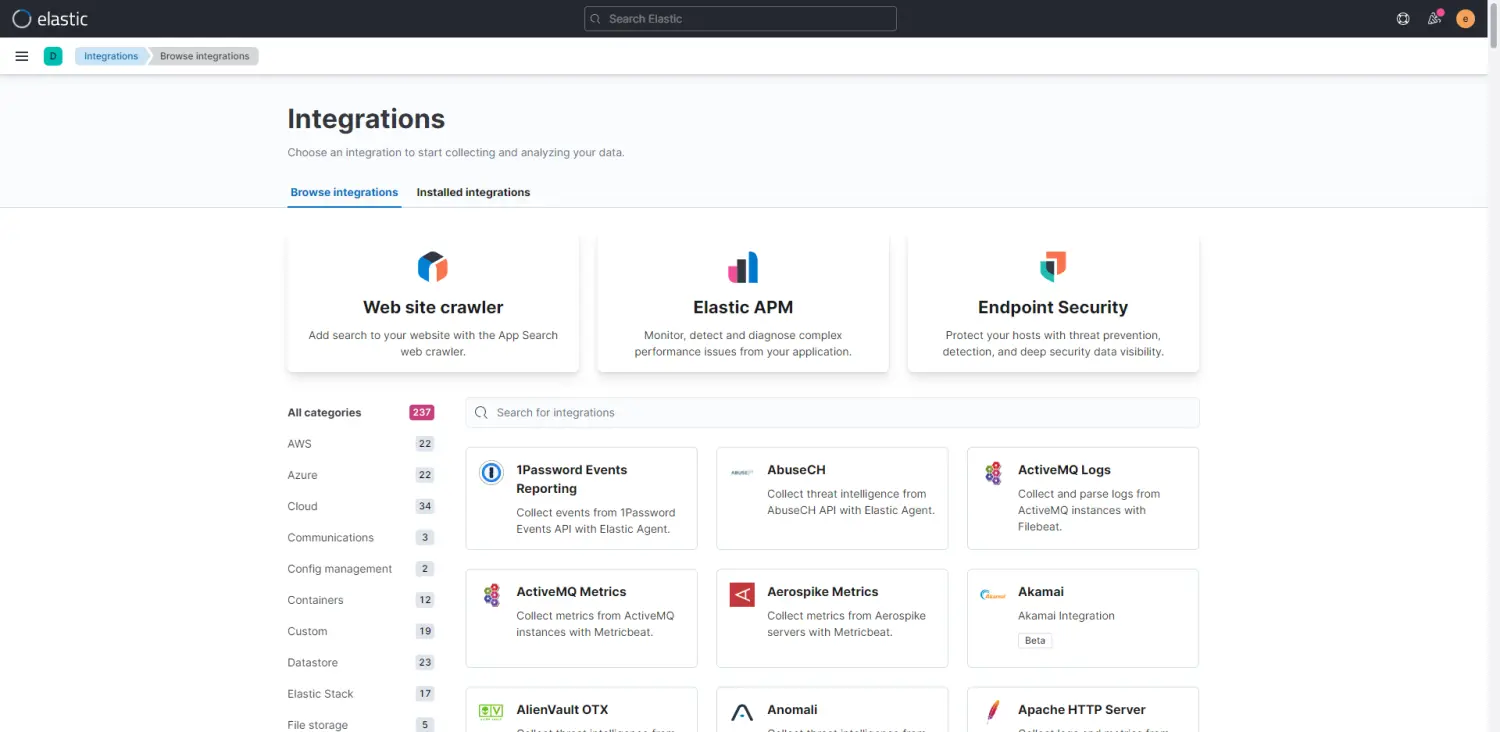Open the Endpoint Security title

tap(1053, 308)
